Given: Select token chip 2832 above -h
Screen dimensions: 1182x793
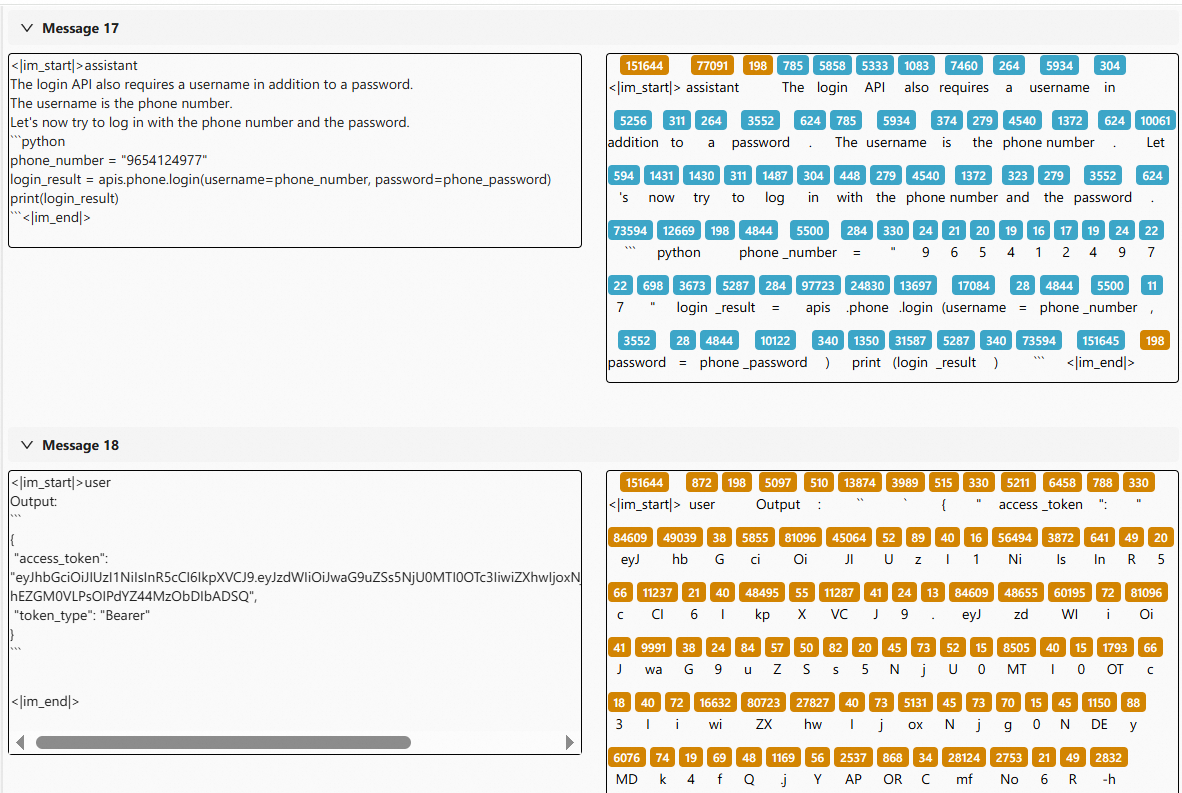Looking at the screenshot, I should 1108,758.
